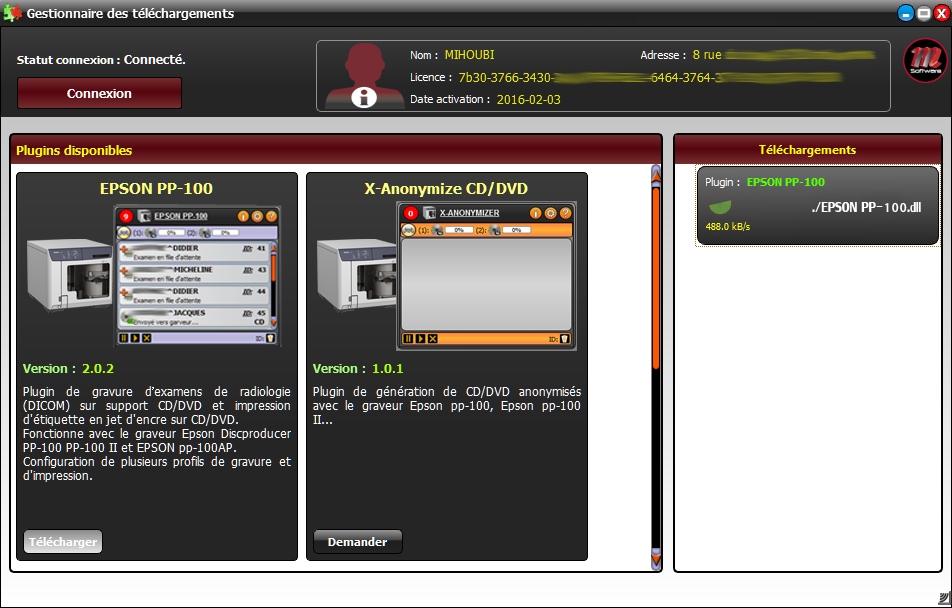Click the "Version : 1.0.1" label

click(358, 369)
